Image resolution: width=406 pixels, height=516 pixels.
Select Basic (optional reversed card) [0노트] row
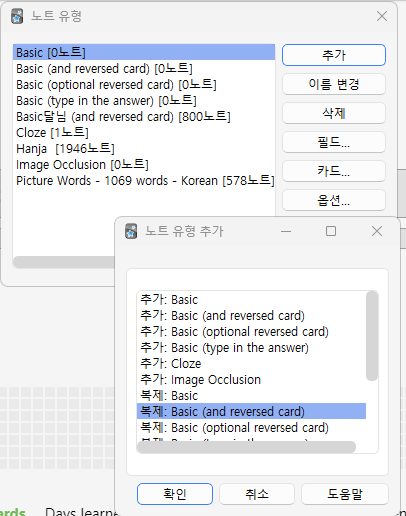pyautogui.click(x=144, y=84)
